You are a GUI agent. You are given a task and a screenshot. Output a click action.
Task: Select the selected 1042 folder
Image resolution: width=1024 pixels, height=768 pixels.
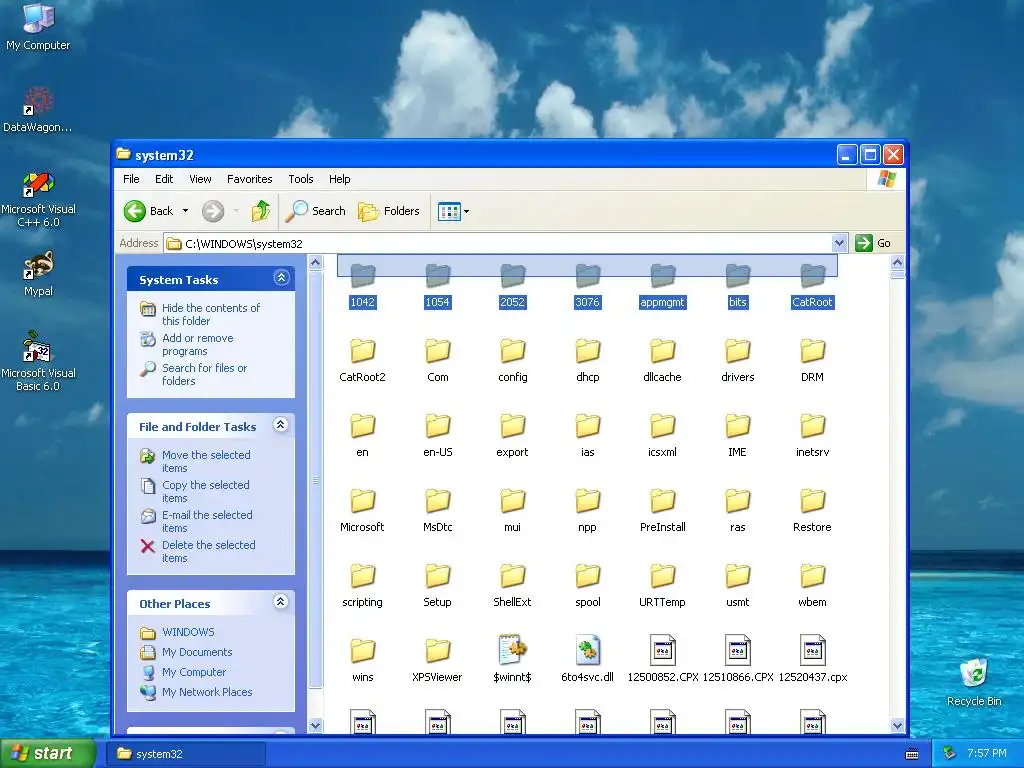362,286
